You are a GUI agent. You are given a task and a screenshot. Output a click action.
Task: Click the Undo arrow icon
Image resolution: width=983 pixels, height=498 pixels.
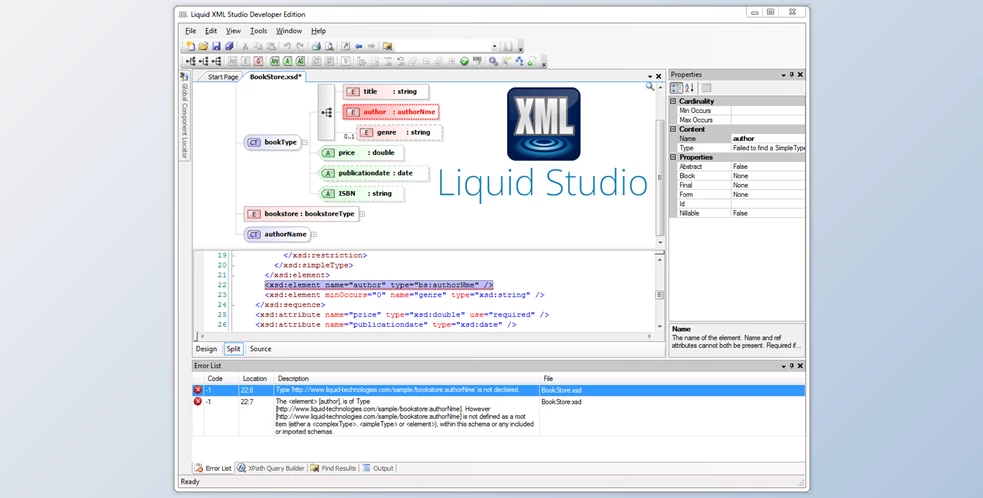tap(287, 46)
